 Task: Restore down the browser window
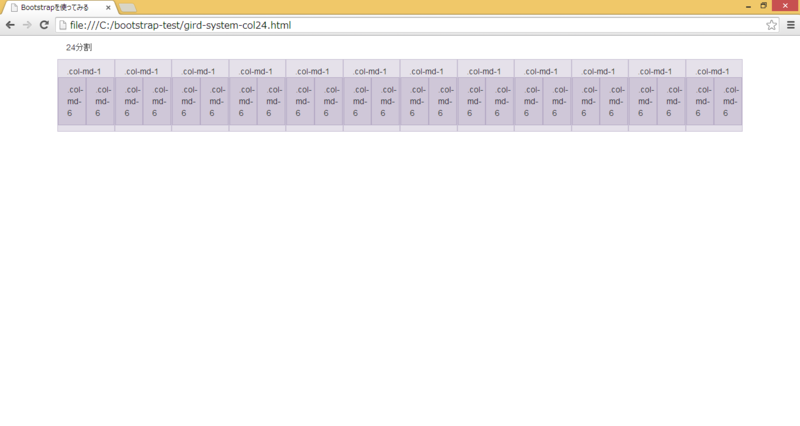(x=764, y=6)
